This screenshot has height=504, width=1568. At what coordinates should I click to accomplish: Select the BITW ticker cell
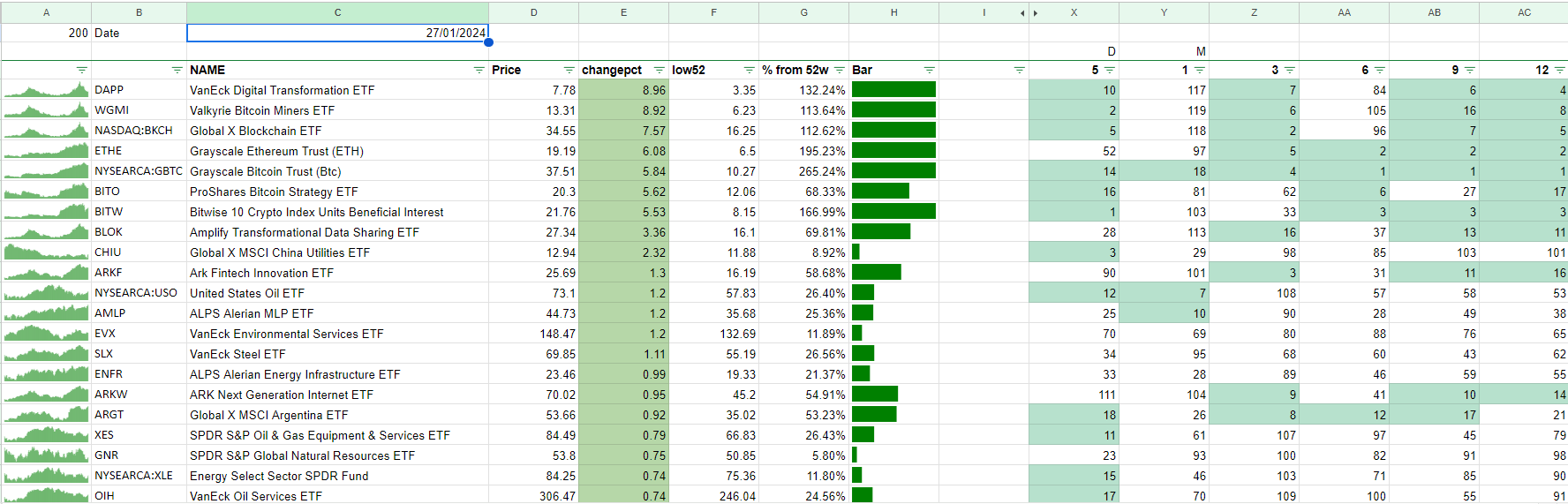point(139,212)
